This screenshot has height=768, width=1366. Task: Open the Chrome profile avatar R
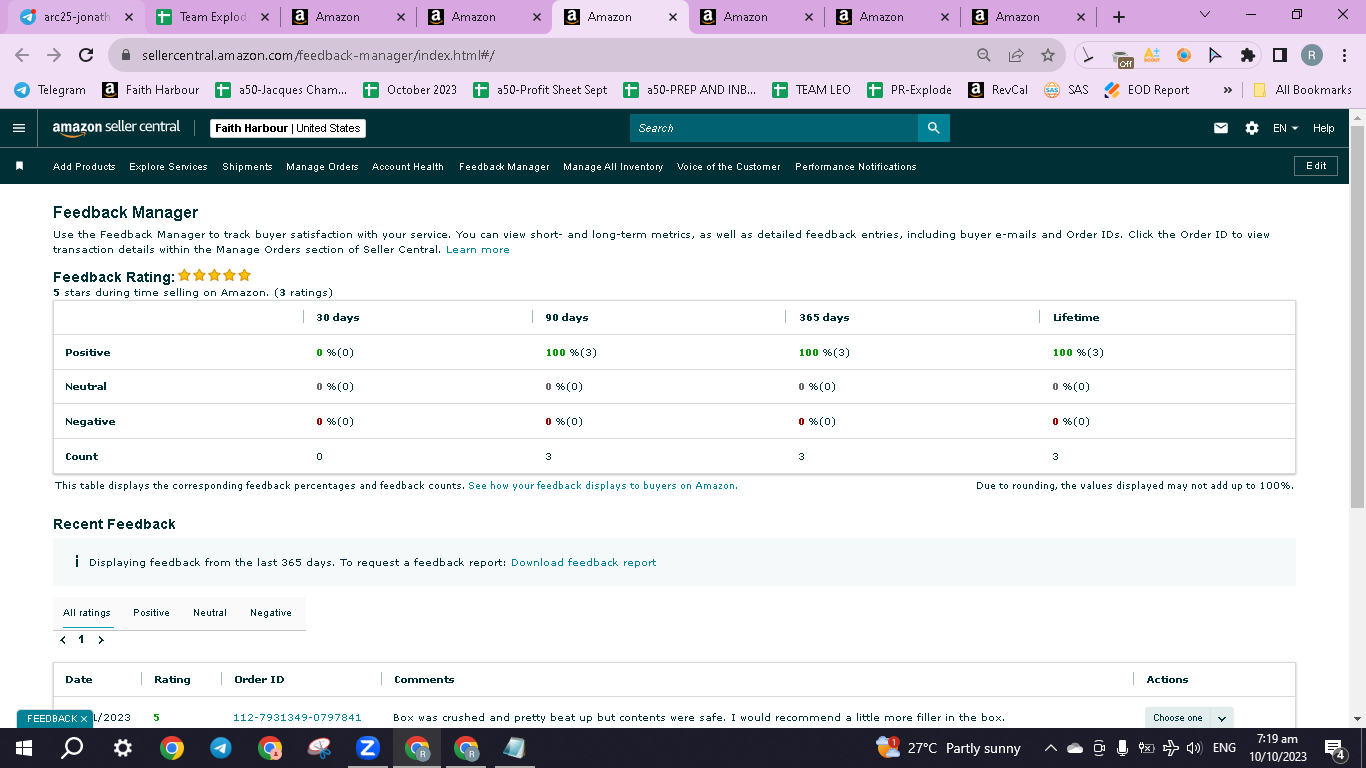(1312, 55)
